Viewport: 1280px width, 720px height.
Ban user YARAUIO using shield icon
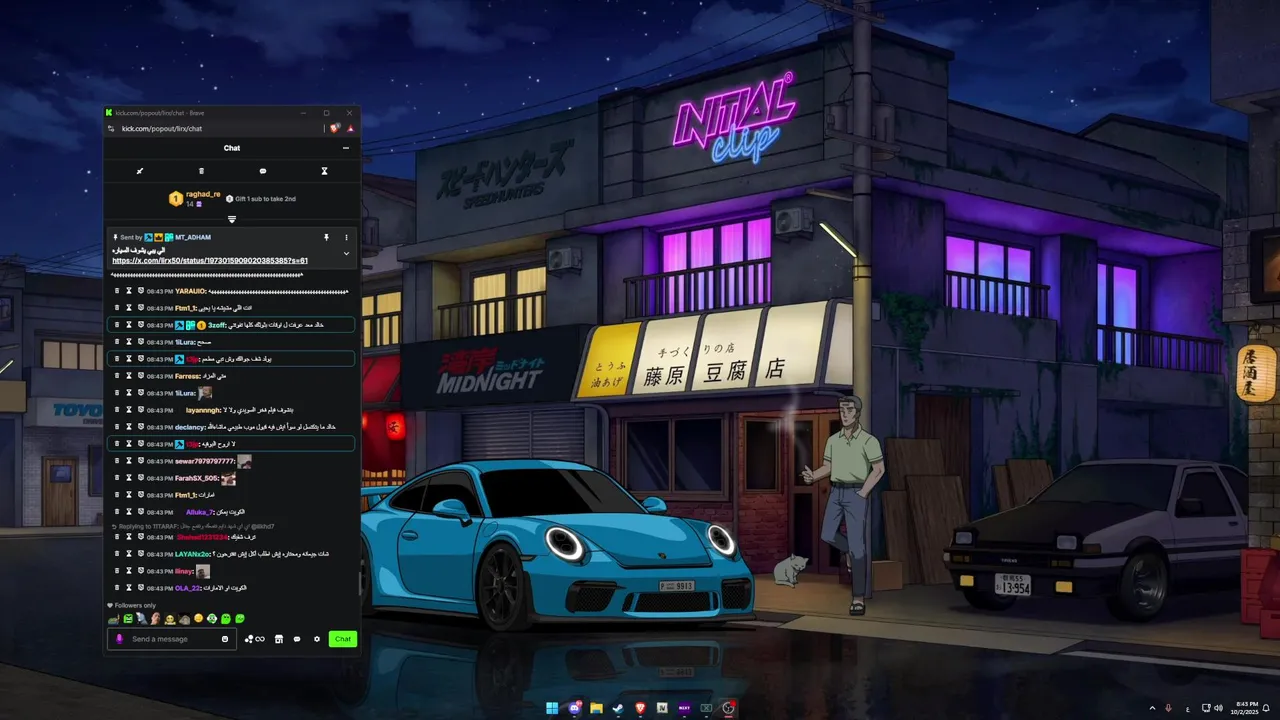140,291
